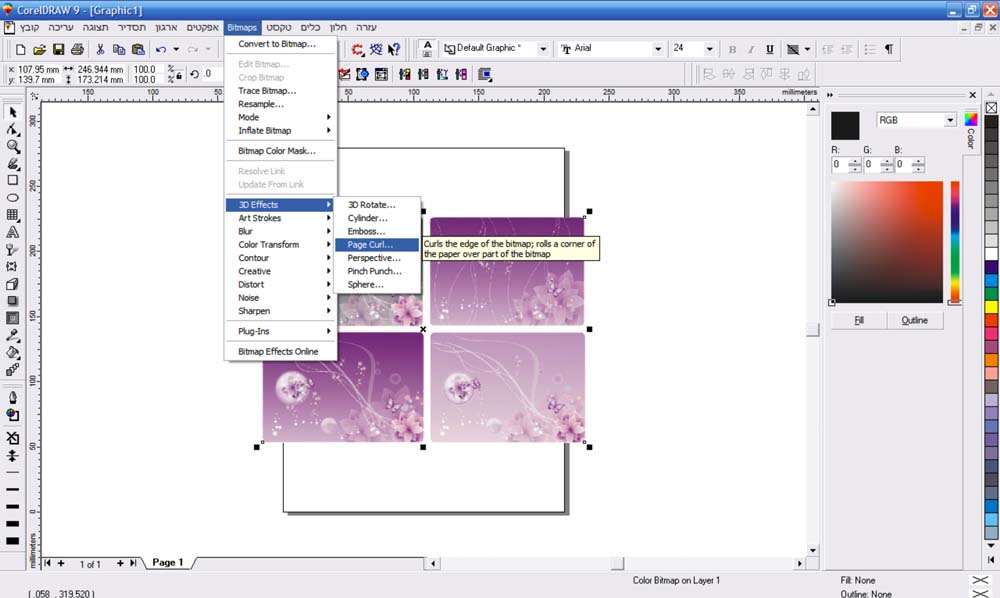Select the Freehand drawing tool

pos(12,164)
